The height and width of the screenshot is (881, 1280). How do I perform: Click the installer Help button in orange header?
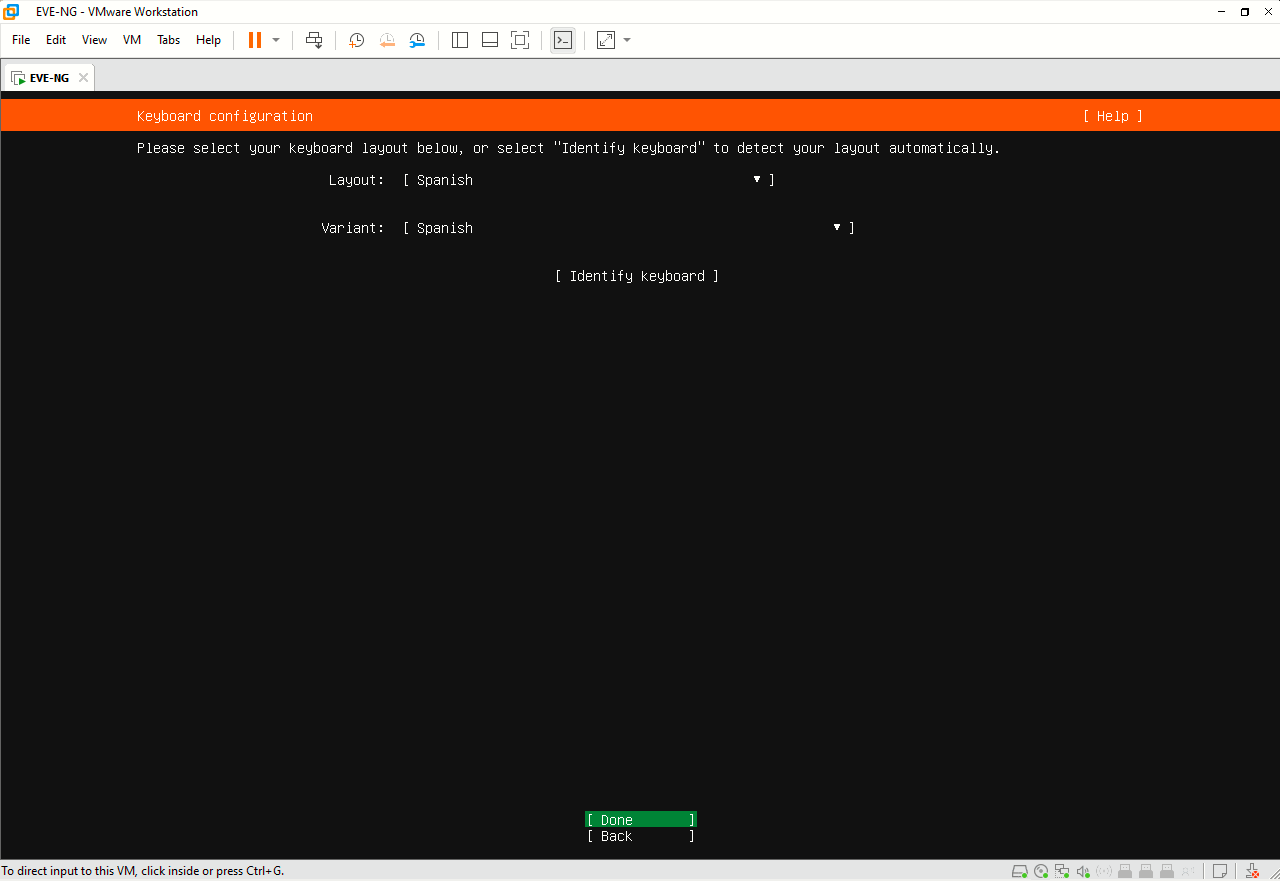(1113, 116)
